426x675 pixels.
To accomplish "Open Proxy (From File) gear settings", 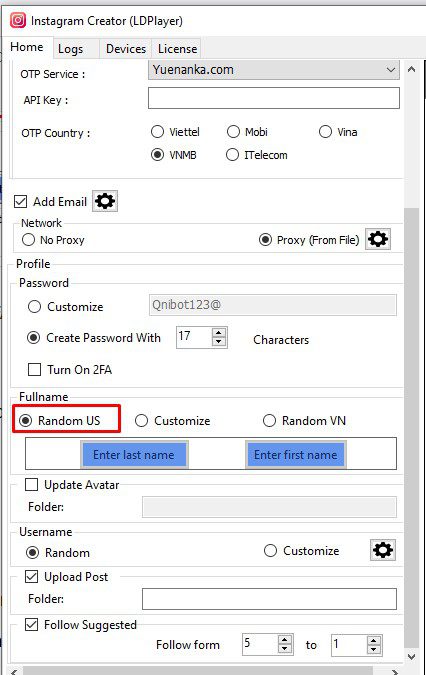I will (378, 239).
